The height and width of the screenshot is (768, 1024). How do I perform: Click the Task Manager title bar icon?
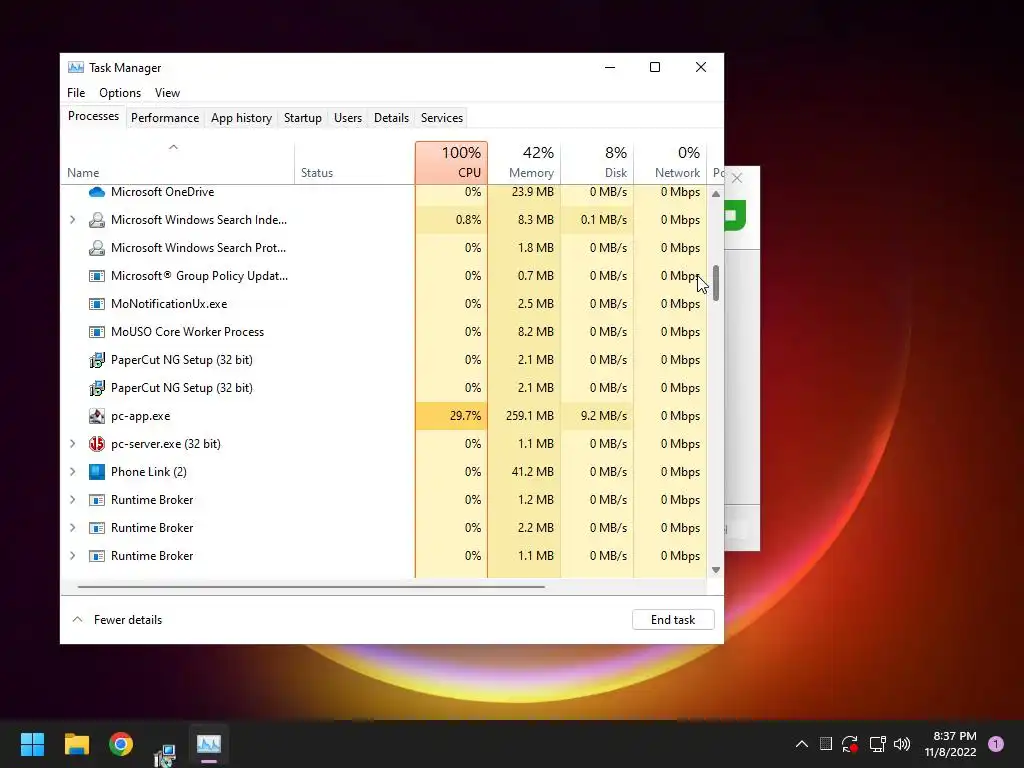click(x=76, y=68)
